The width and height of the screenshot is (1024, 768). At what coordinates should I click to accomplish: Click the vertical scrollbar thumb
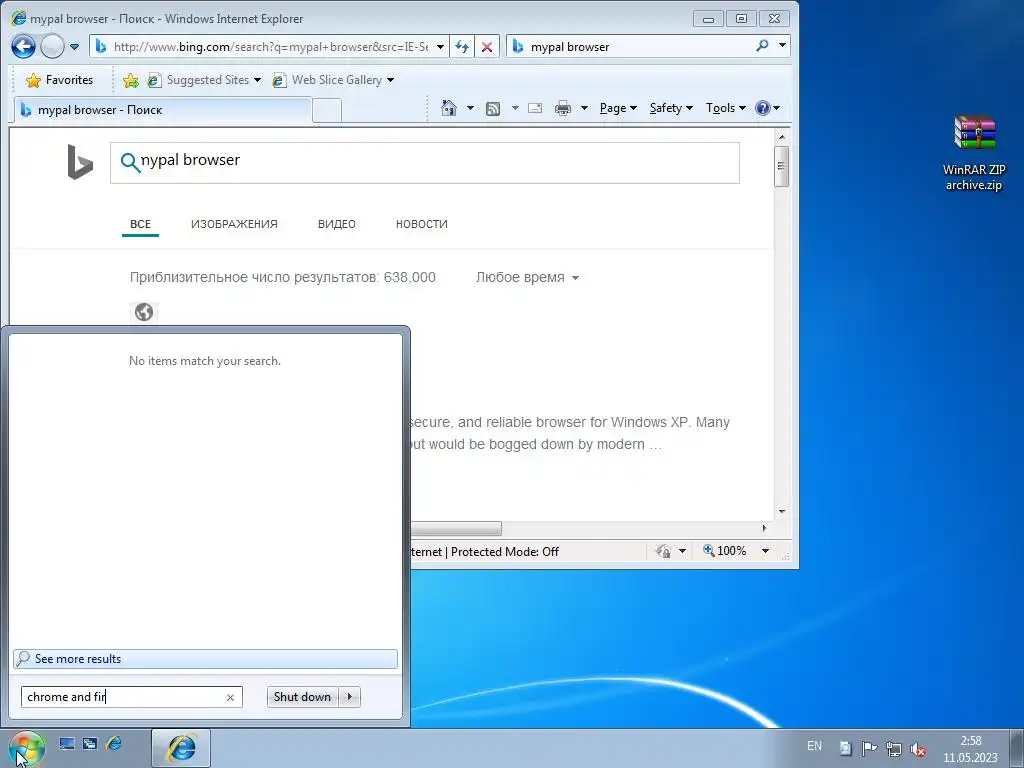point(781,166)
